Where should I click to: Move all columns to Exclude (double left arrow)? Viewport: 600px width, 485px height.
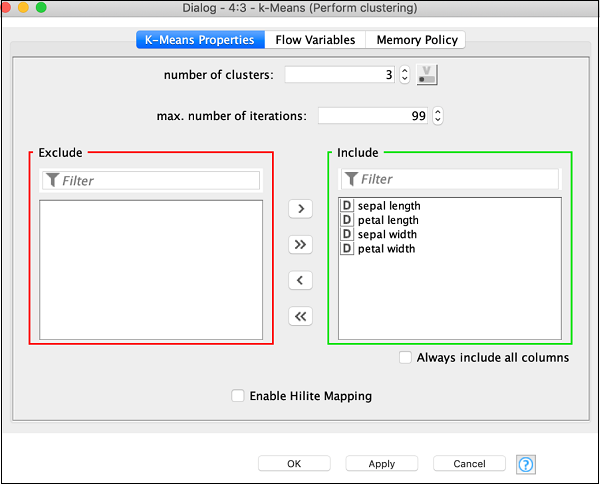(x=299, y=317)
